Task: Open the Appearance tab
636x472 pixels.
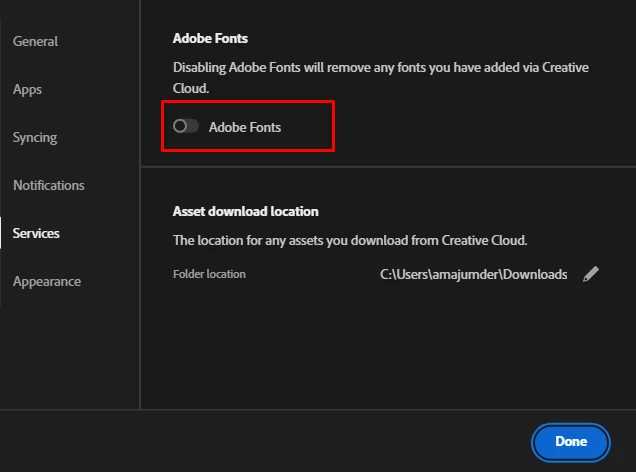Action: point(47,281)
